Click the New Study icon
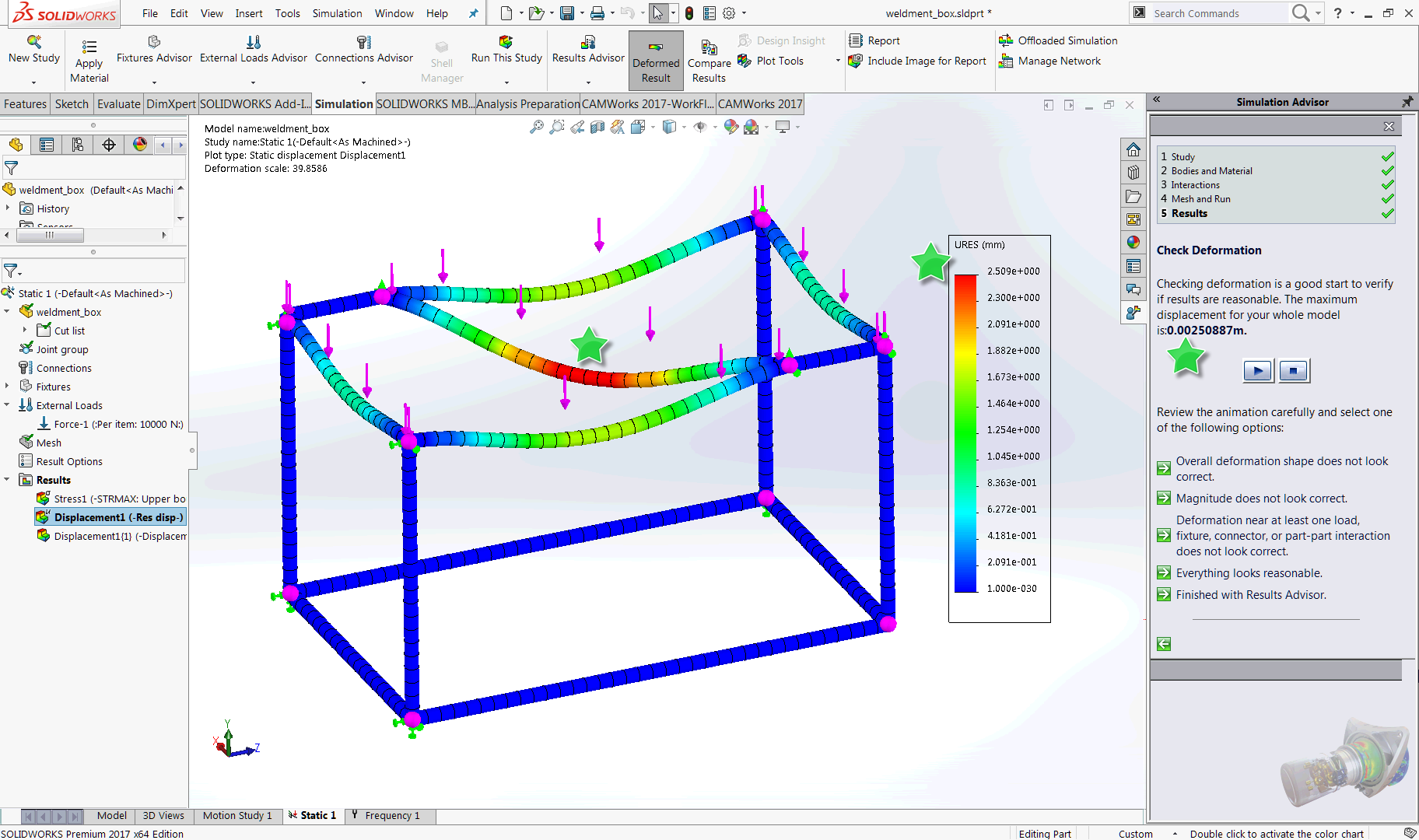 (33, 48)
